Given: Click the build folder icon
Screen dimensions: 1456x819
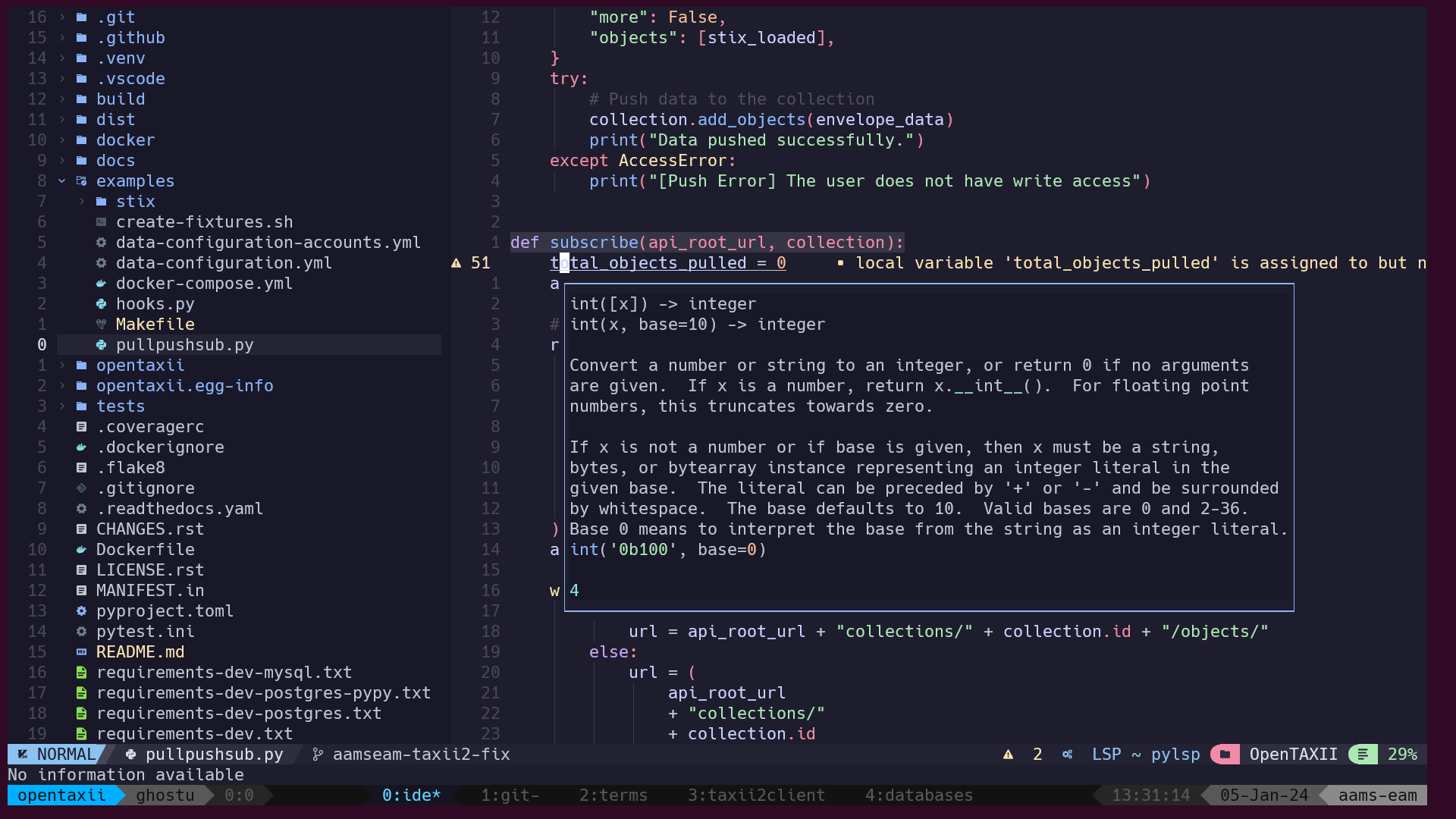Looking at the screenshot, I should (x=81, y=99).
